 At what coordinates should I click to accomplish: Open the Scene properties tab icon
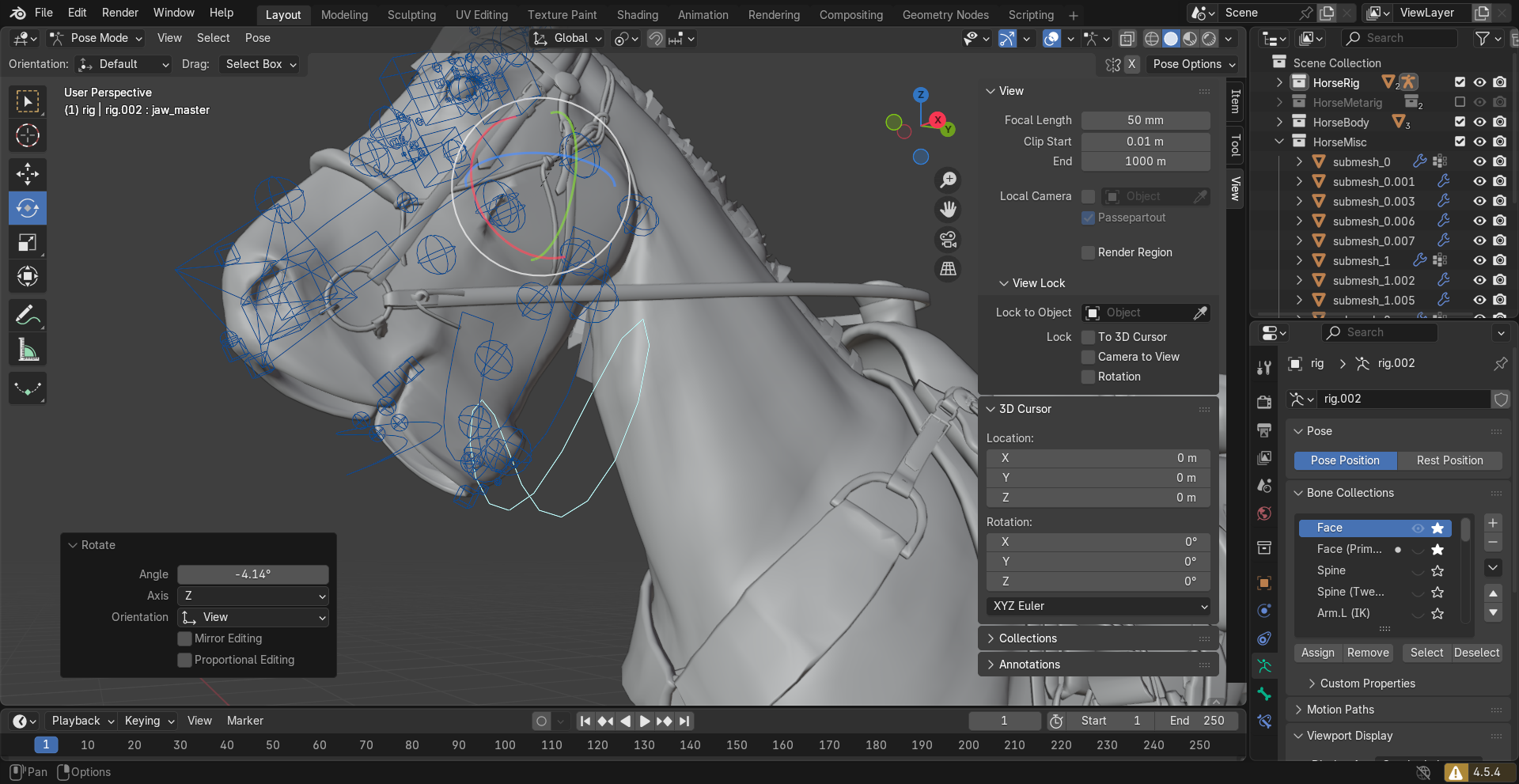pyautogui.click(x=1264, y=485)
